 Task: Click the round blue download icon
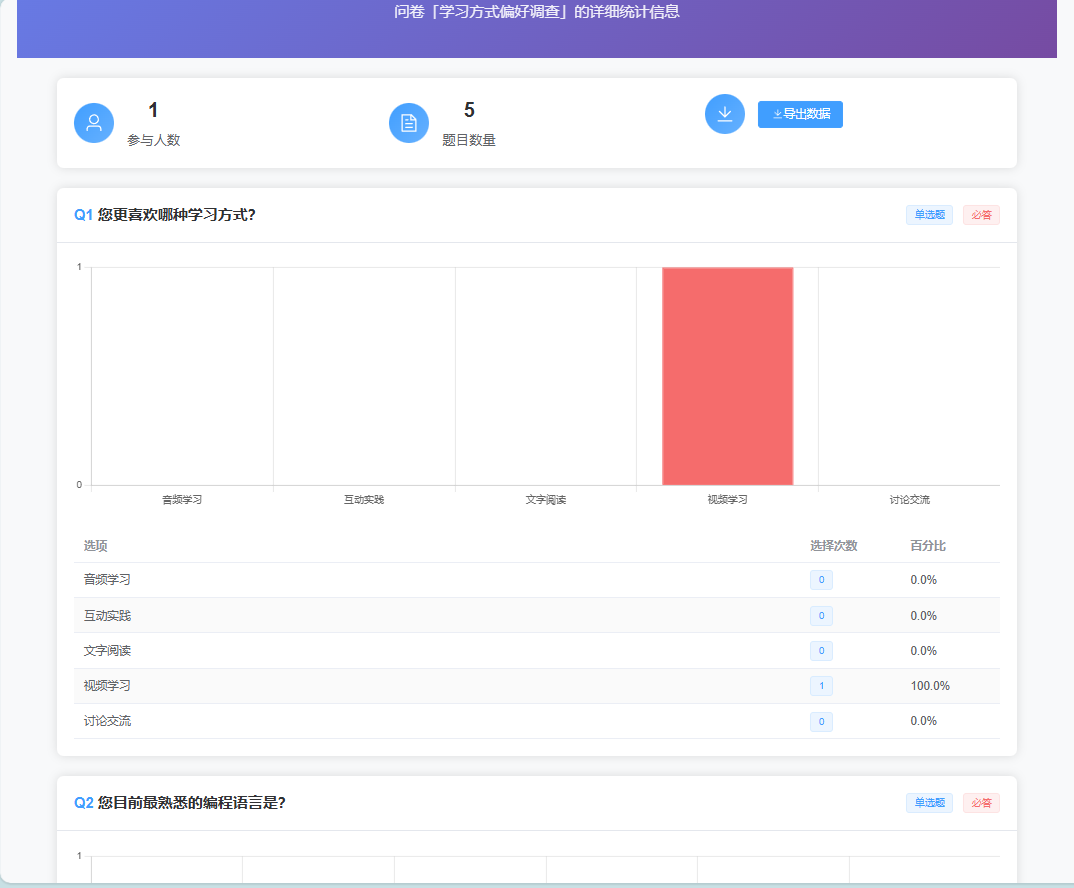[x=725, y=114]
